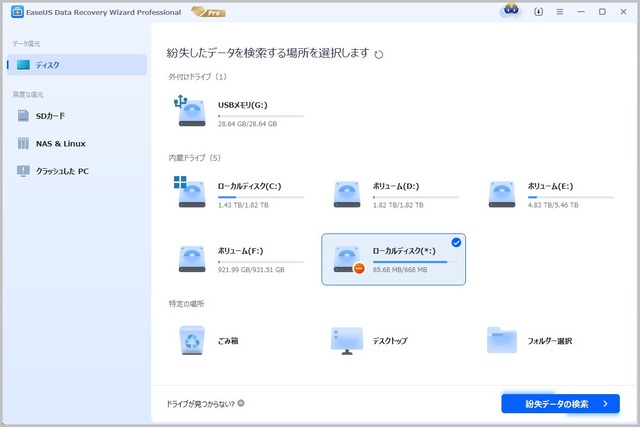Click the usage bar of ローカルディスク(*:)
This screenshot has height=427, width=640.
click(416, 262)
